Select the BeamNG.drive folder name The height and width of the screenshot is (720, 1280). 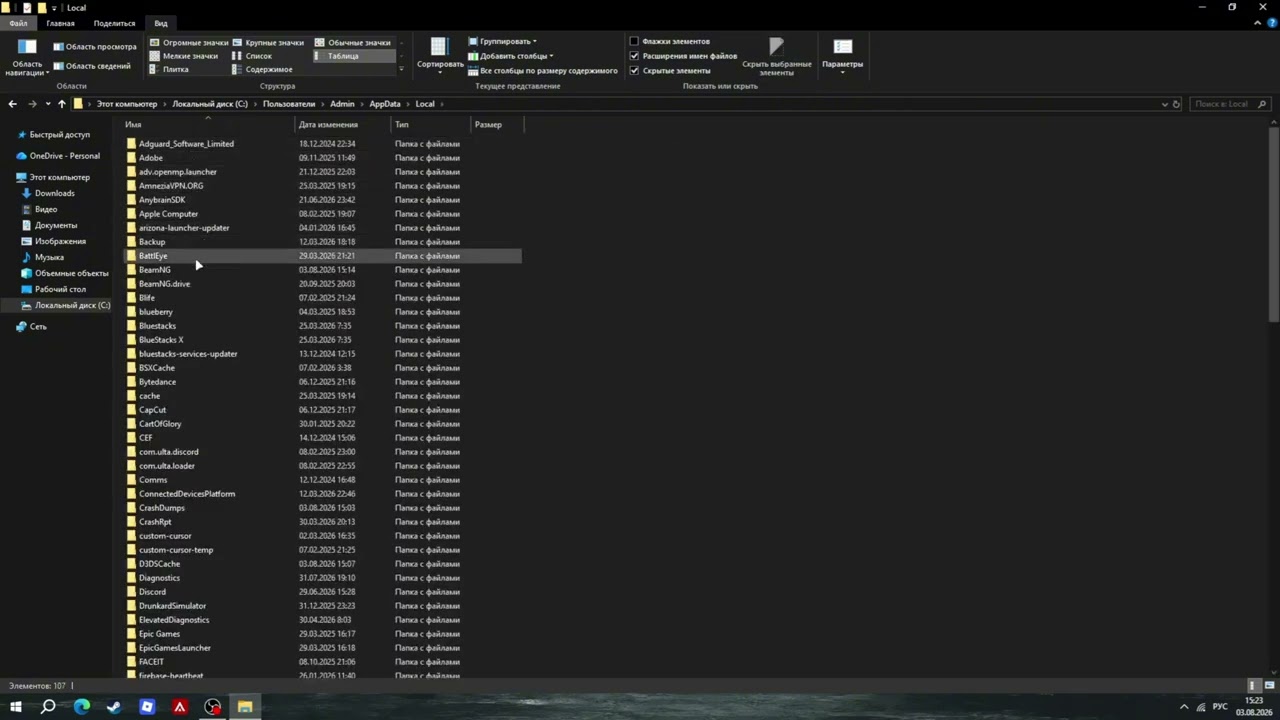coord(164,284)
